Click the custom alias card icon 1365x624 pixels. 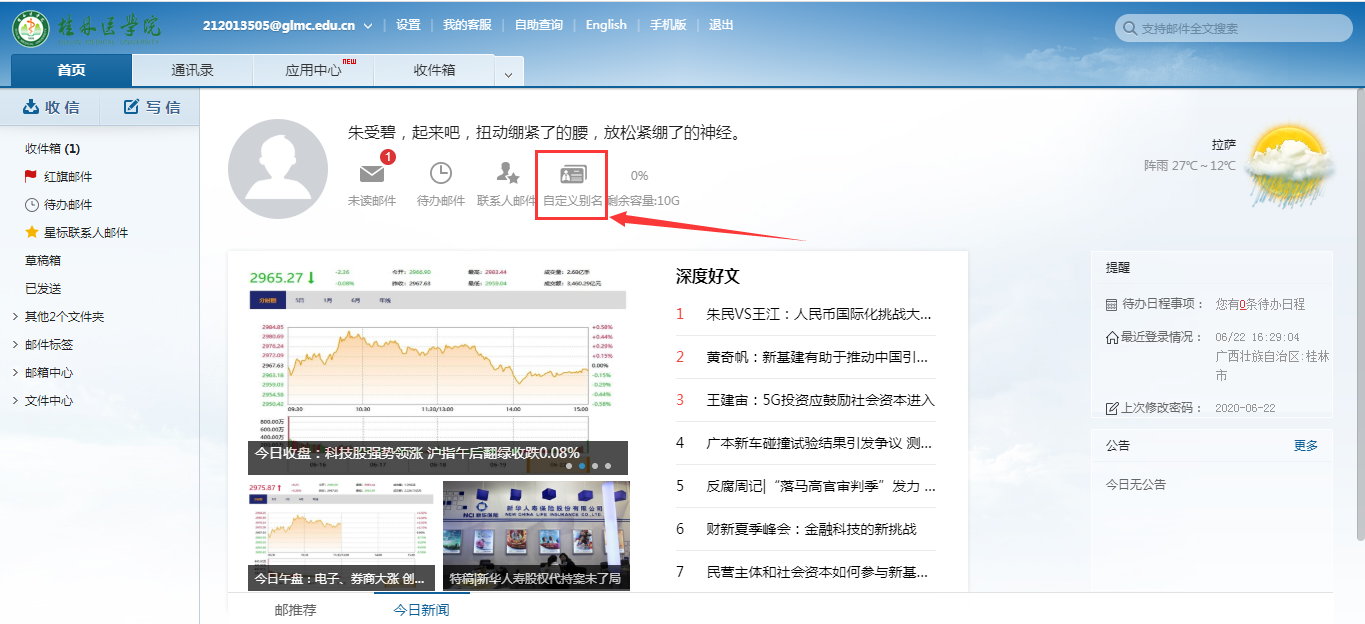click(572, 175)
